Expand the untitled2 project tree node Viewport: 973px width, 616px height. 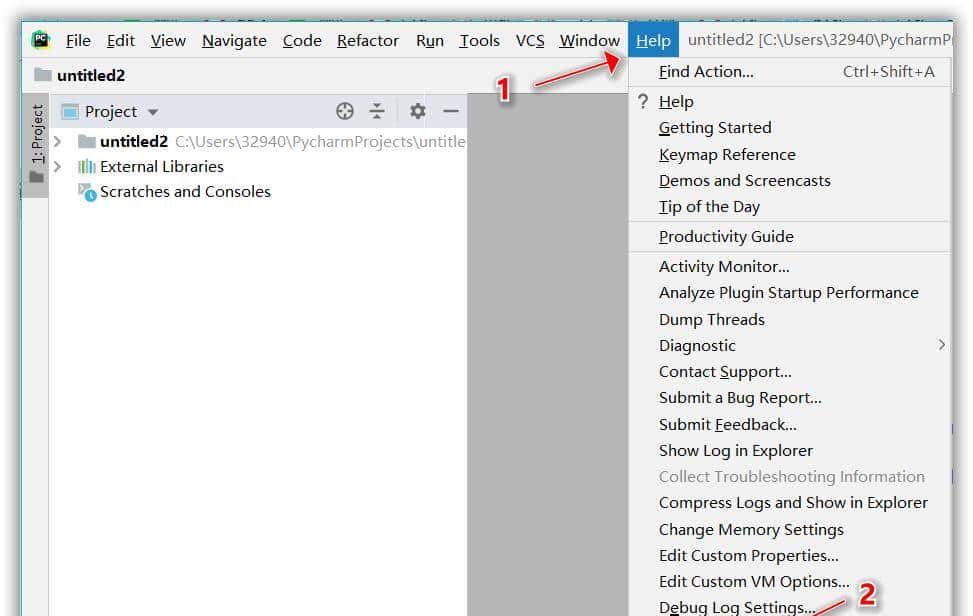[x=58, y=142]
